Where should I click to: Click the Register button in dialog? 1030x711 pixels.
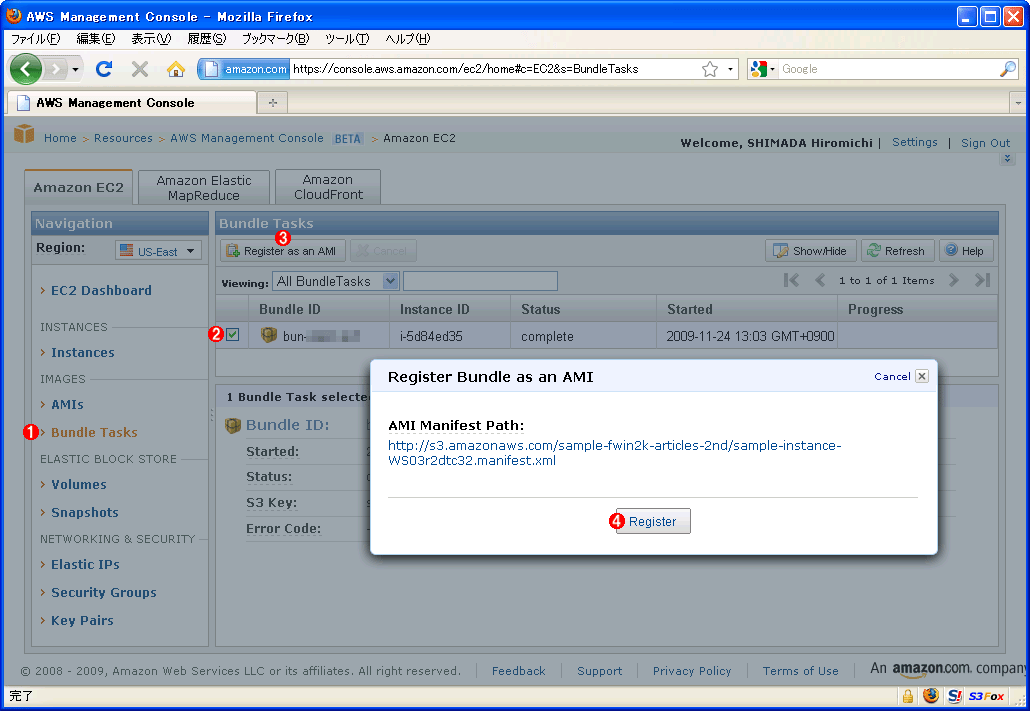click(652, 521)
